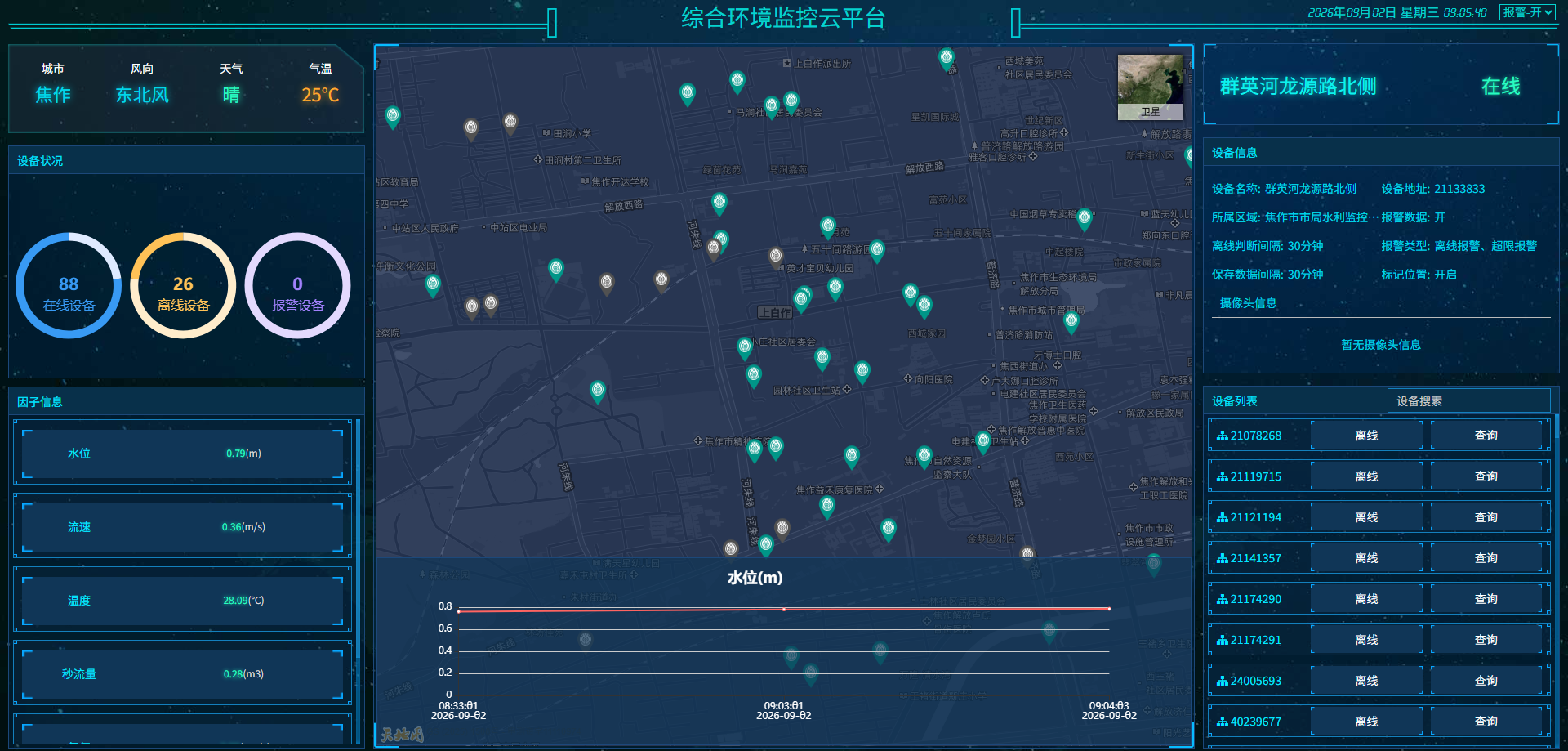Viewport: 1568px width, 751px height.
Task: Open the 报警-开 alarm dropdown
Action: tap(1526, 12)
